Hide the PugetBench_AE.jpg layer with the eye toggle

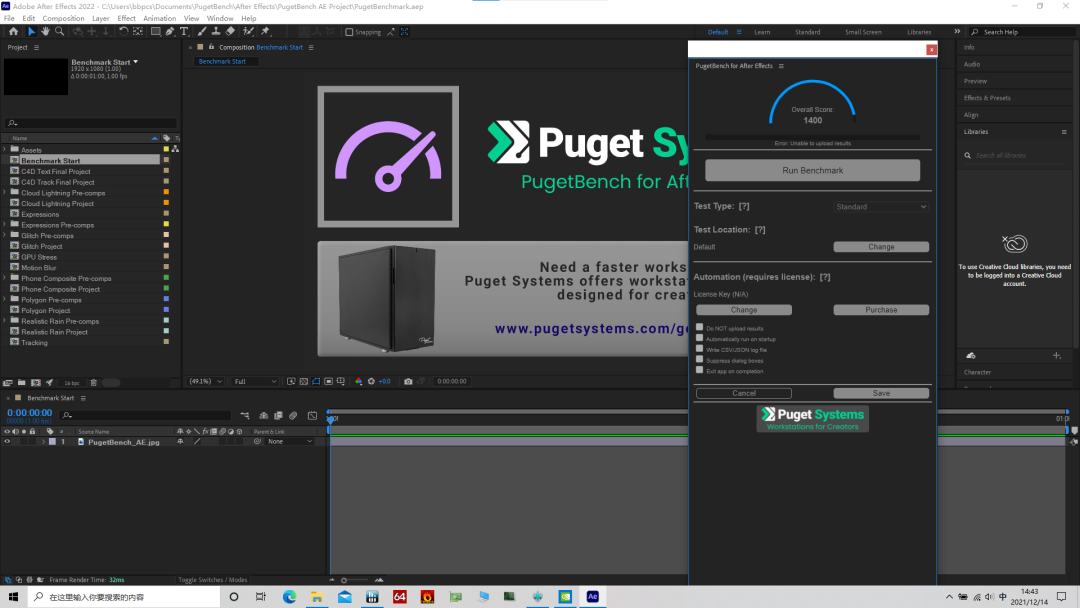7,441
